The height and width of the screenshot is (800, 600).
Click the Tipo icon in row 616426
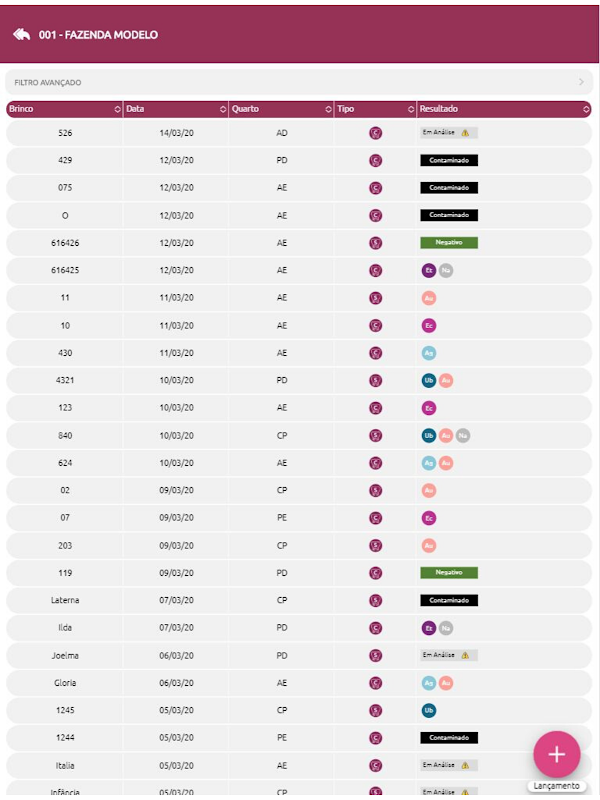coord(375,243)
